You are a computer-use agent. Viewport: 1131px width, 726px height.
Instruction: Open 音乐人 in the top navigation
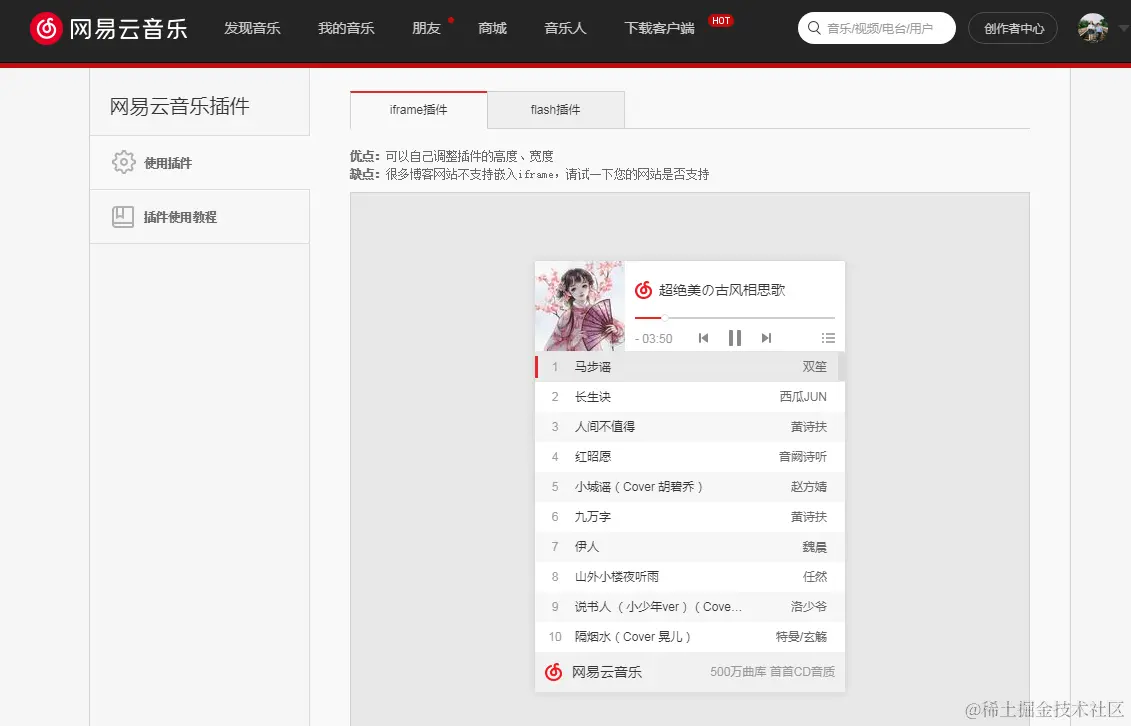pyautogui.click(x=566, y=28)
